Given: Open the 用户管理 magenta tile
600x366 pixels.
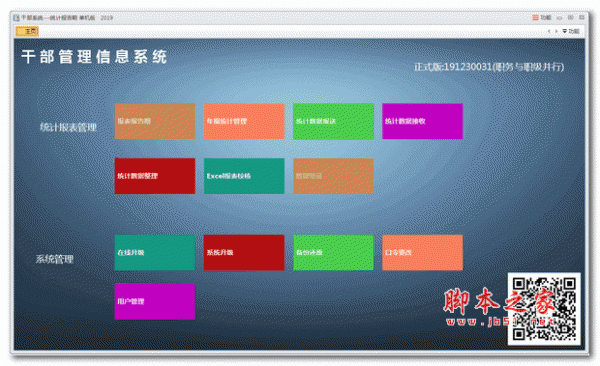Looking at the screenshot, I should (155, 301).
